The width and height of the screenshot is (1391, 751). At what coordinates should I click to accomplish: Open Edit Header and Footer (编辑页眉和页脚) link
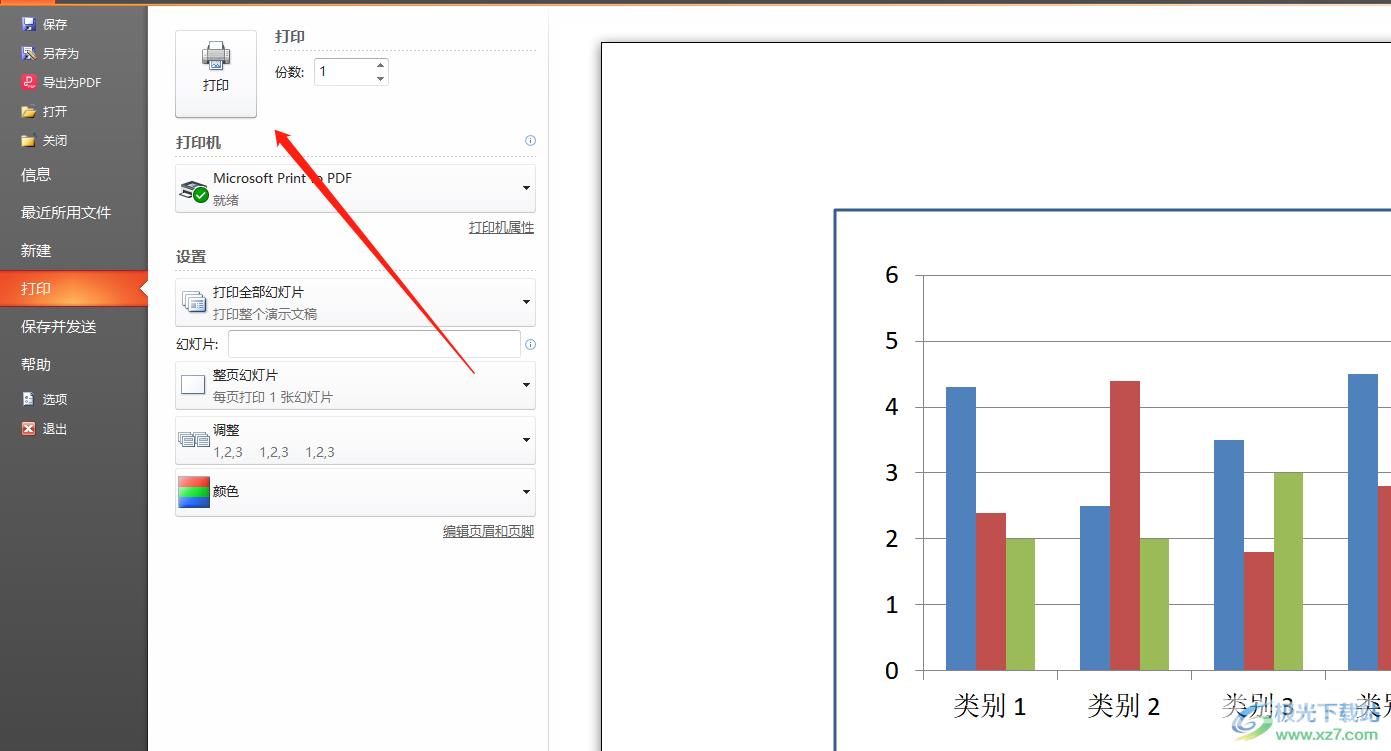click(488, 531)
